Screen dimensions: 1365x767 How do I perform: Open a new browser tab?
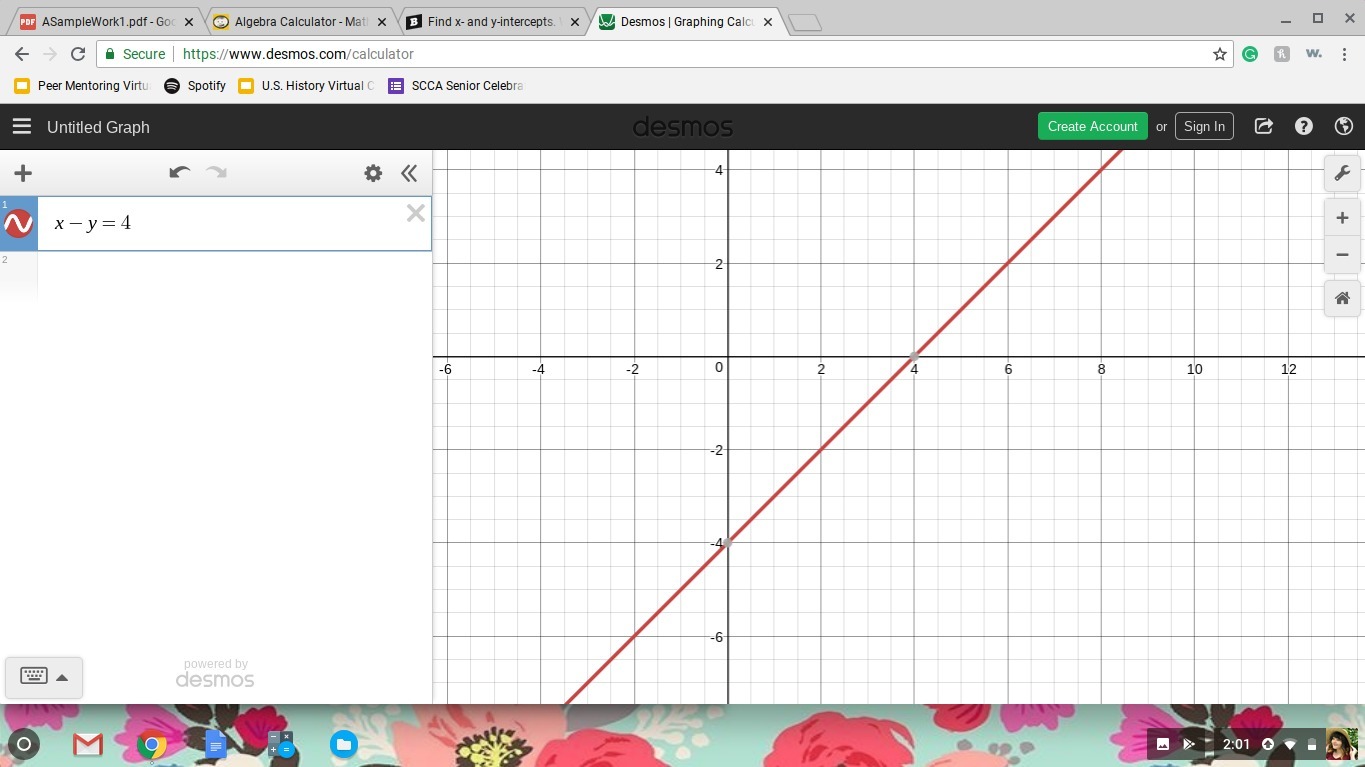coord(804,23)
